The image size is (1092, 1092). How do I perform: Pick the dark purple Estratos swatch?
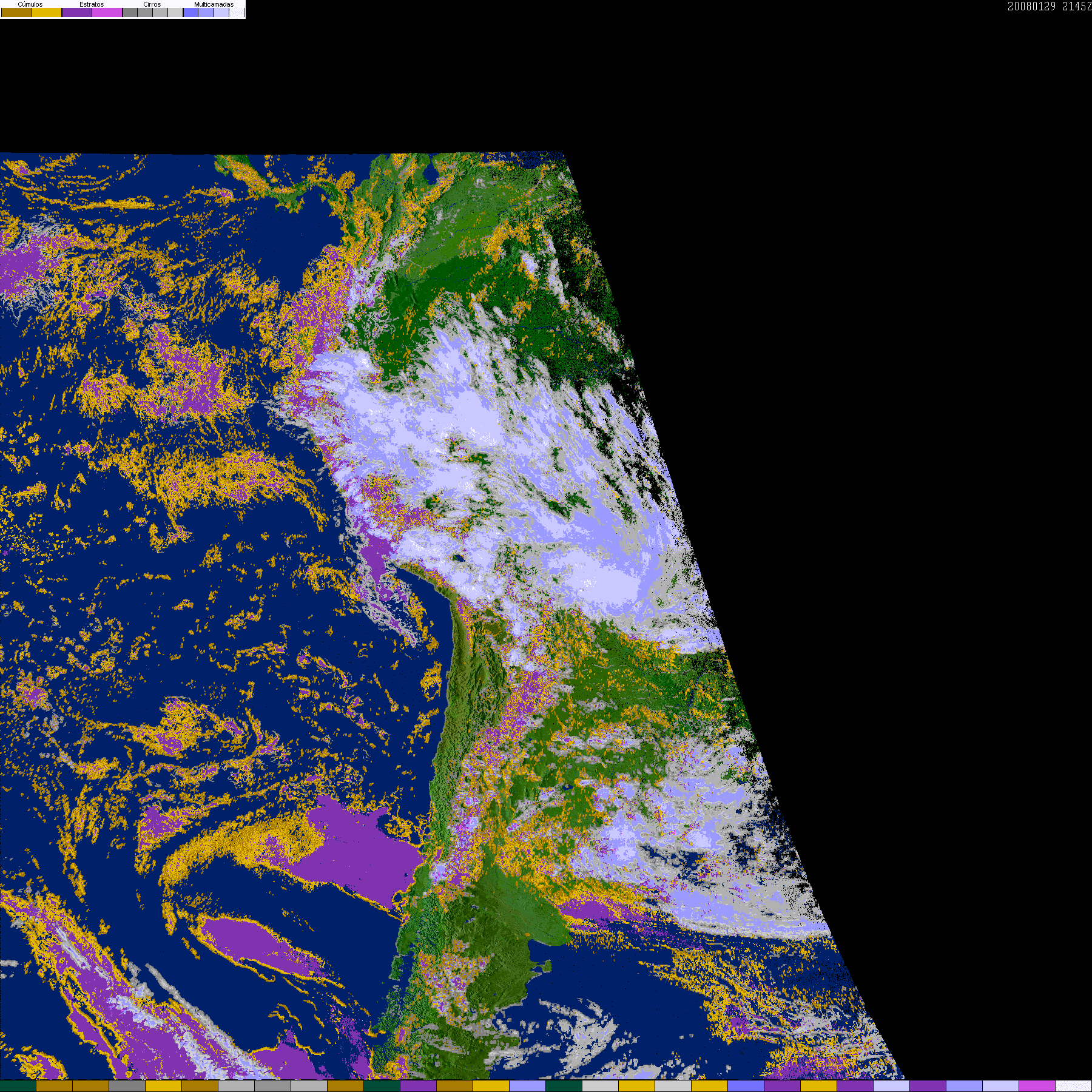77,12
